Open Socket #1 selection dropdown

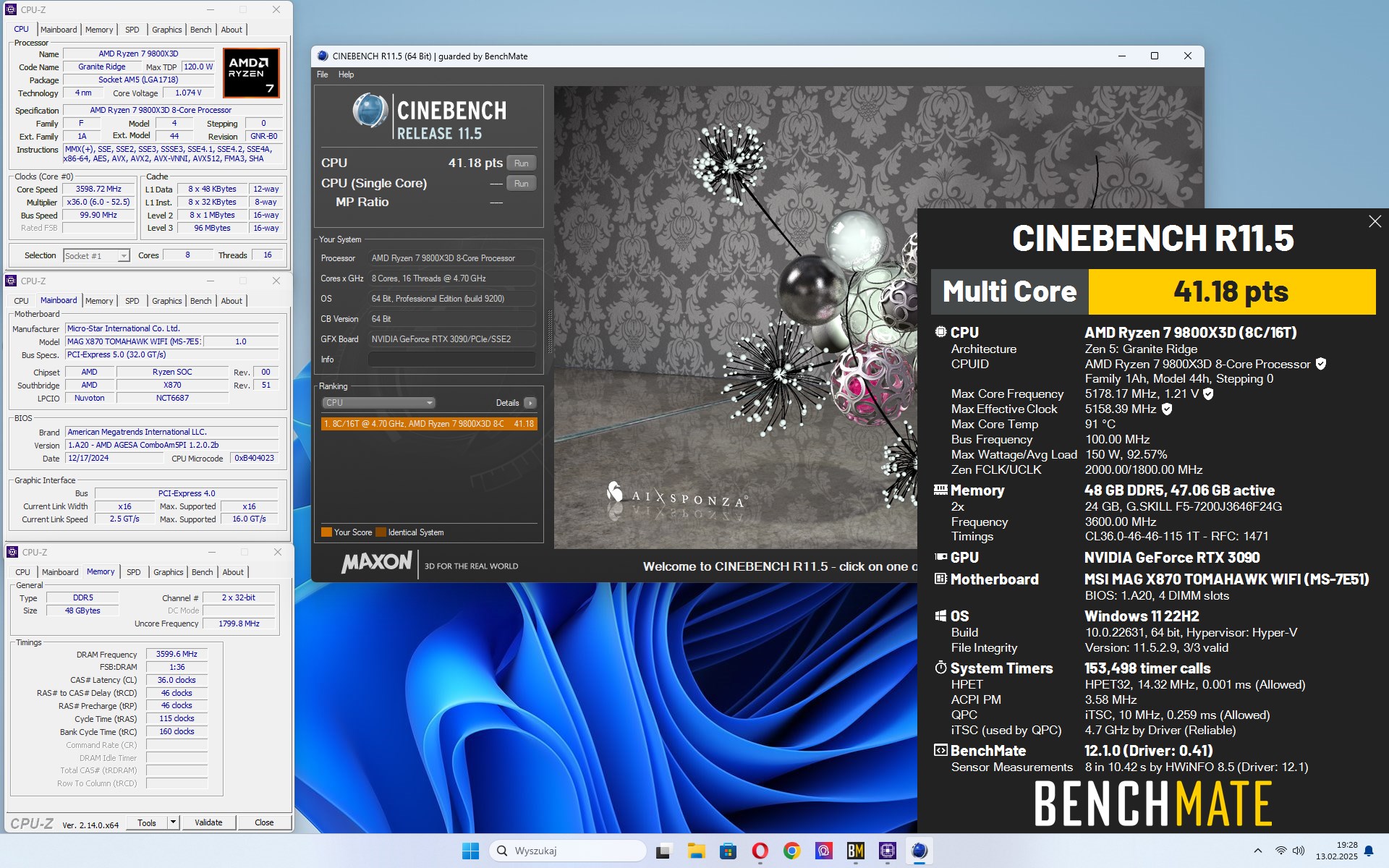tap(96, 255)
